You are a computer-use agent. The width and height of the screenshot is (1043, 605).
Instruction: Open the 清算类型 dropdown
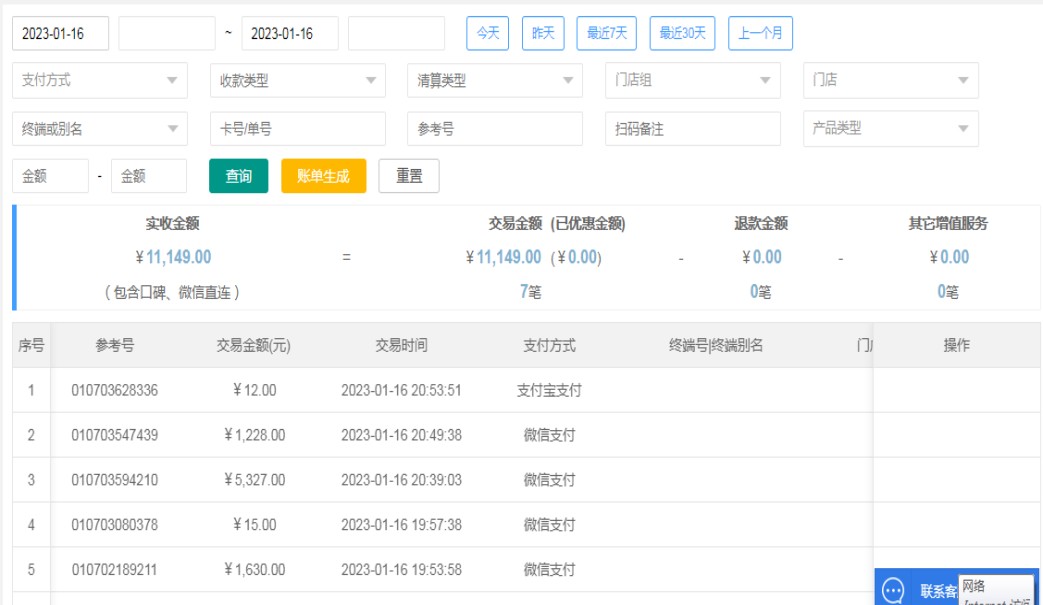pos(494,81)
